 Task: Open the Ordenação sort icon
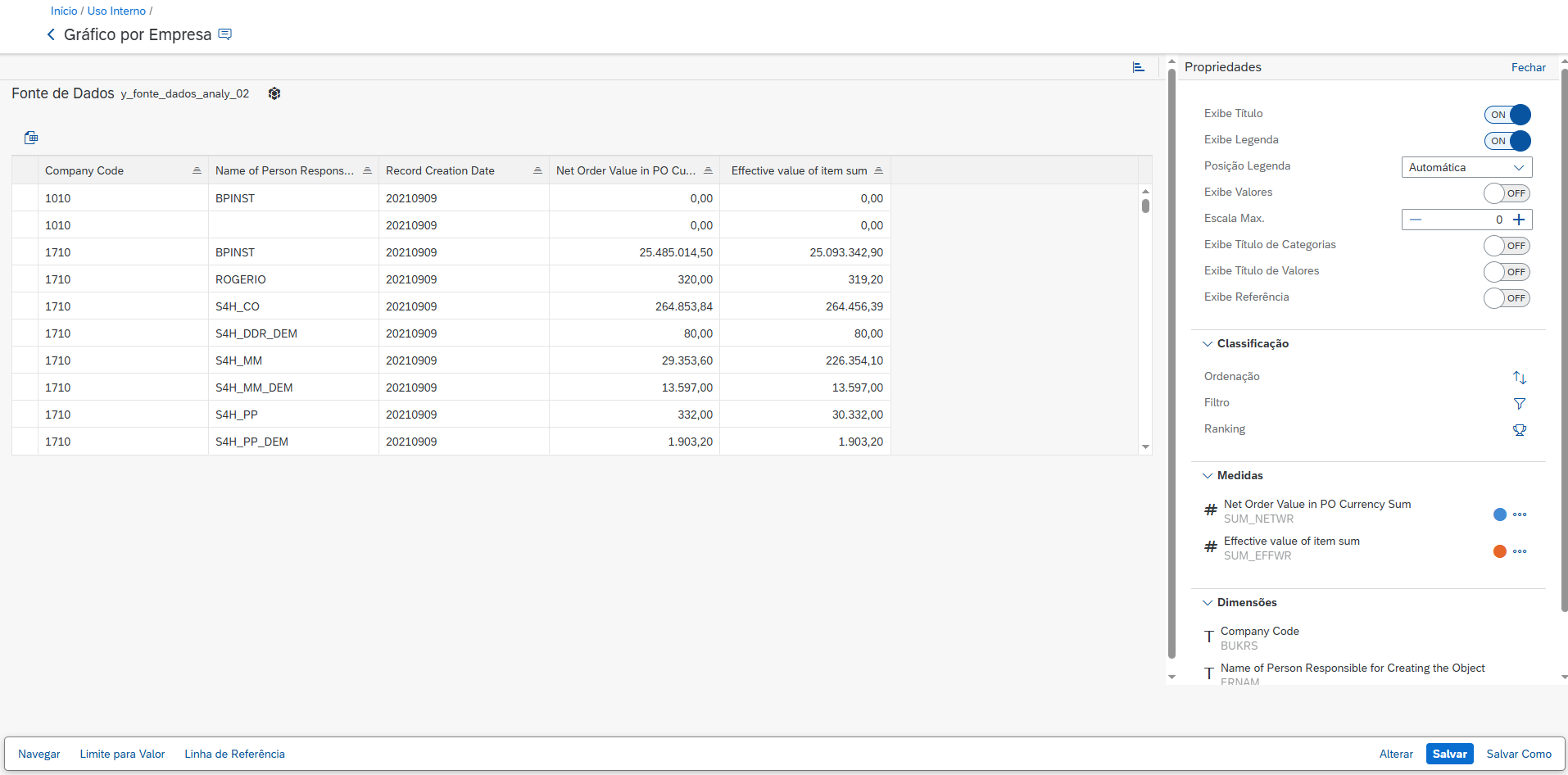pyautogui.click(x=1519, y=377)
